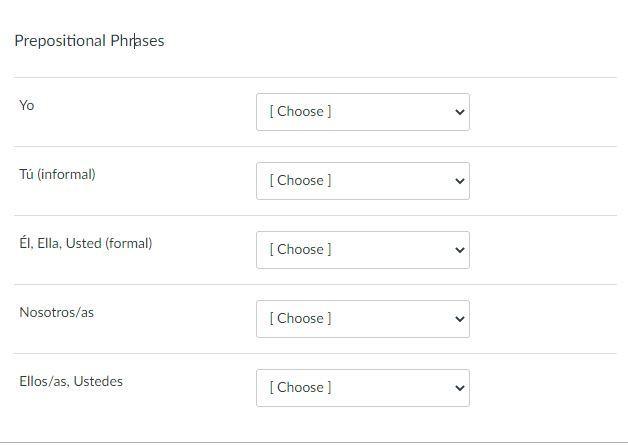Click the Prepositional Phrases heading
The width and height of the screenshot is (628, 446).
pos(89,41)
